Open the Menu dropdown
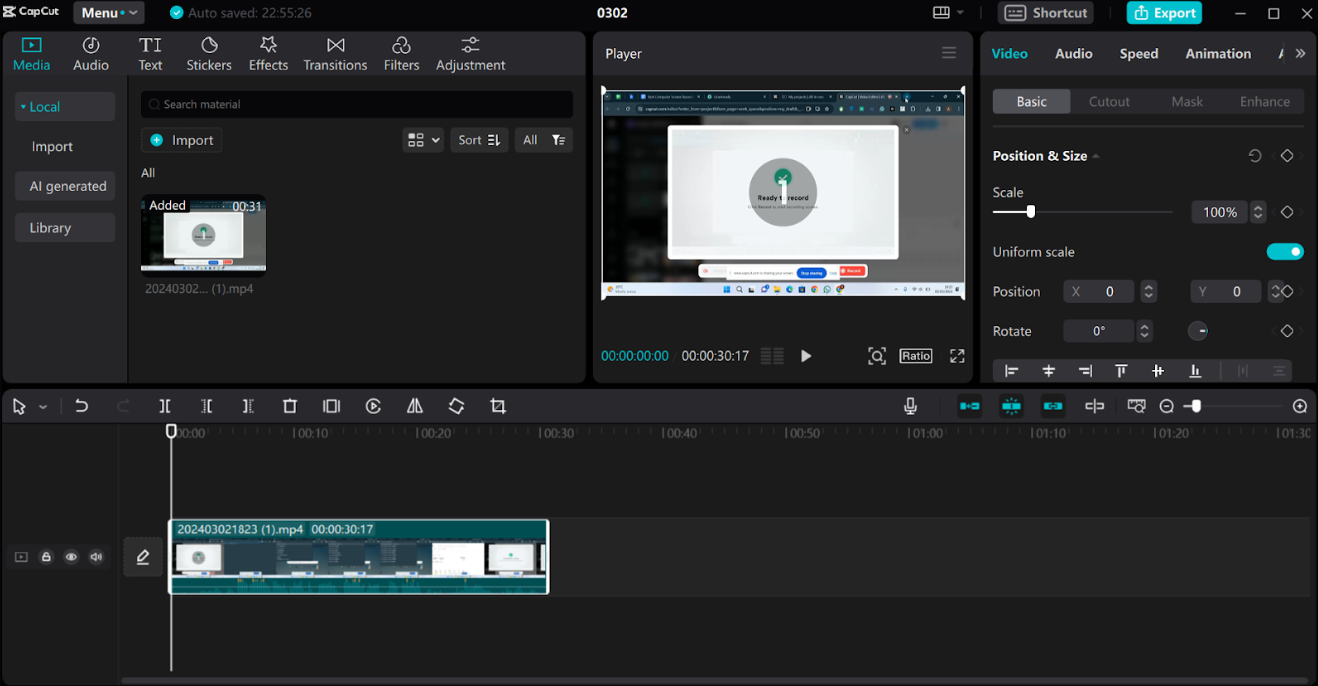Screen dimensions: 1318x686 (109, 13)
